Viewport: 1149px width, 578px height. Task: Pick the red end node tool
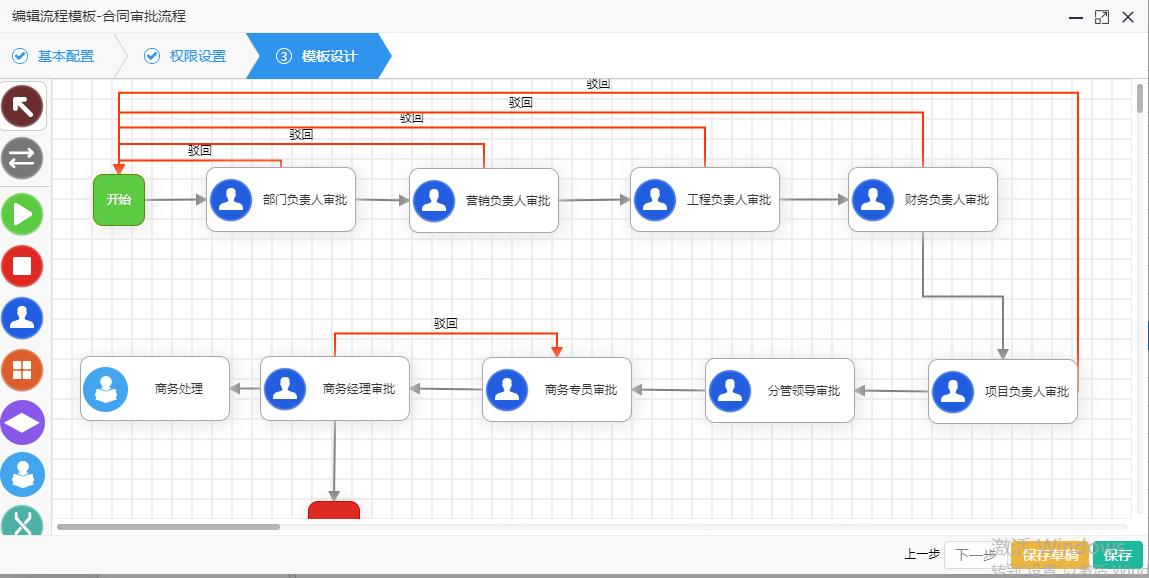click(x=23, y=266)
